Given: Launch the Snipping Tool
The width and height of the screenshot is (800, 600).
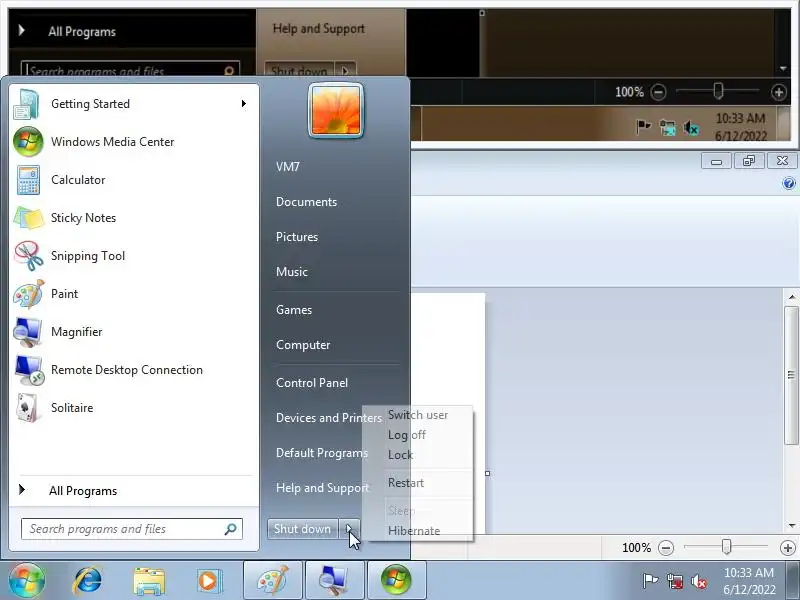Looking at the screenshot, I should [x=134, y=256].
